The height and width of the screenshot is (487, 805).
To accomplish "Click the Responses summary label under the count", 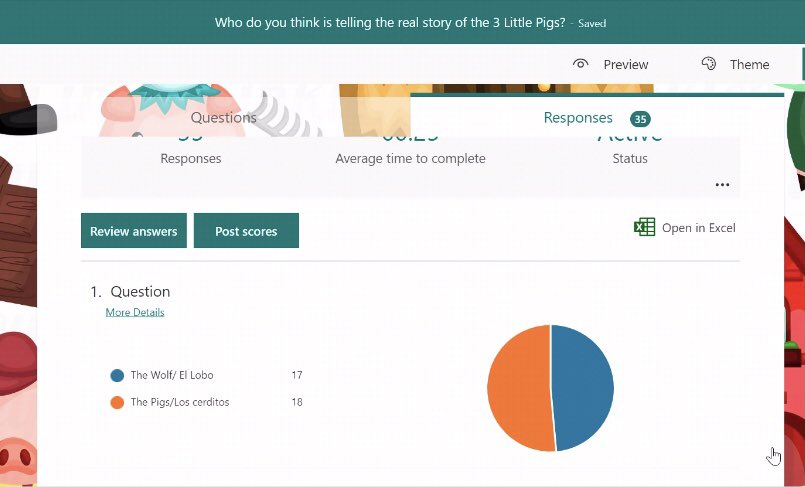I will point(191,159).
